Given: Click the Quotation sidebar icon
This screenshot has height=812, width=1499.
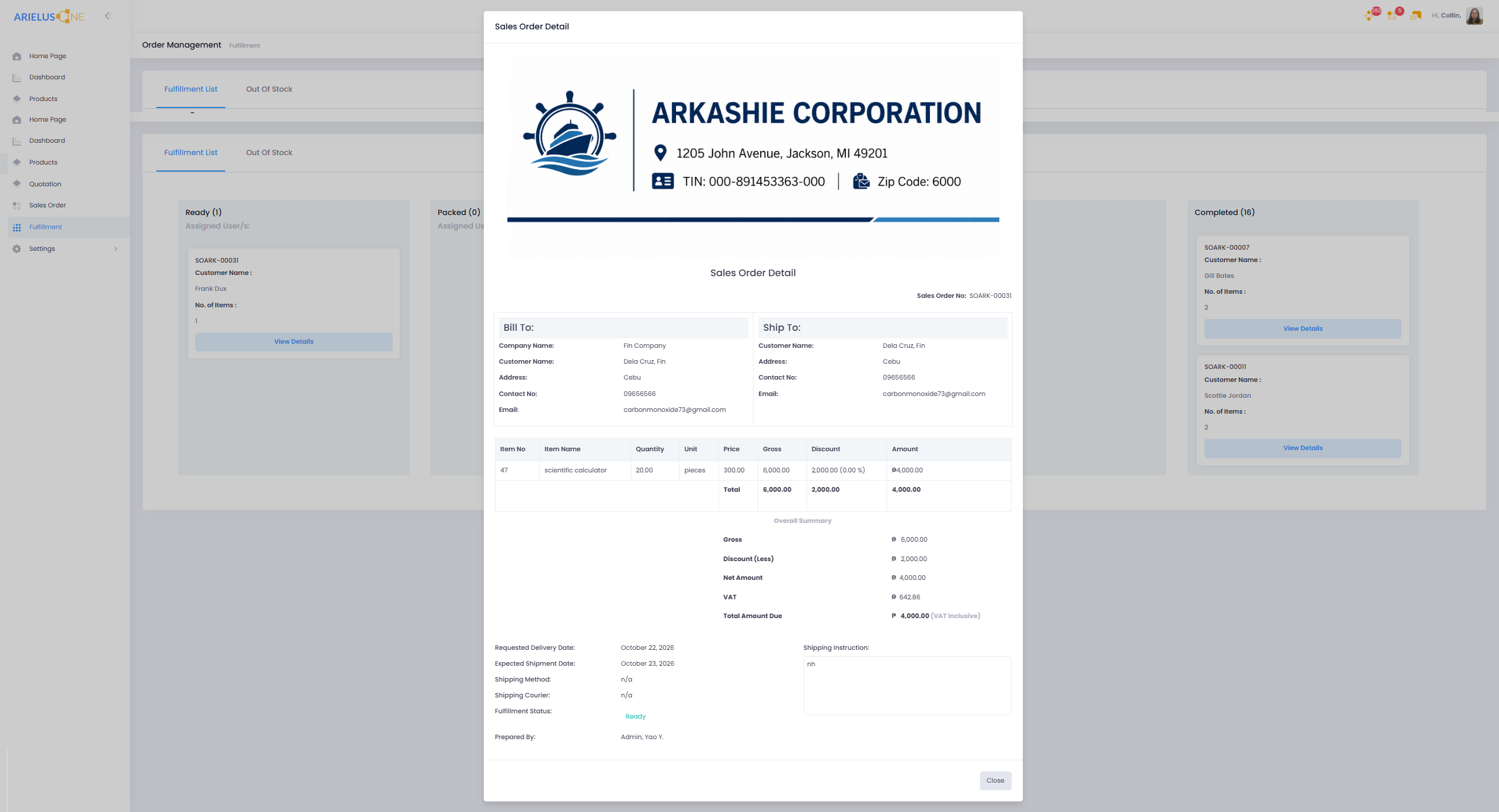Looking at the screenshot, I should (x=16, y=184).
